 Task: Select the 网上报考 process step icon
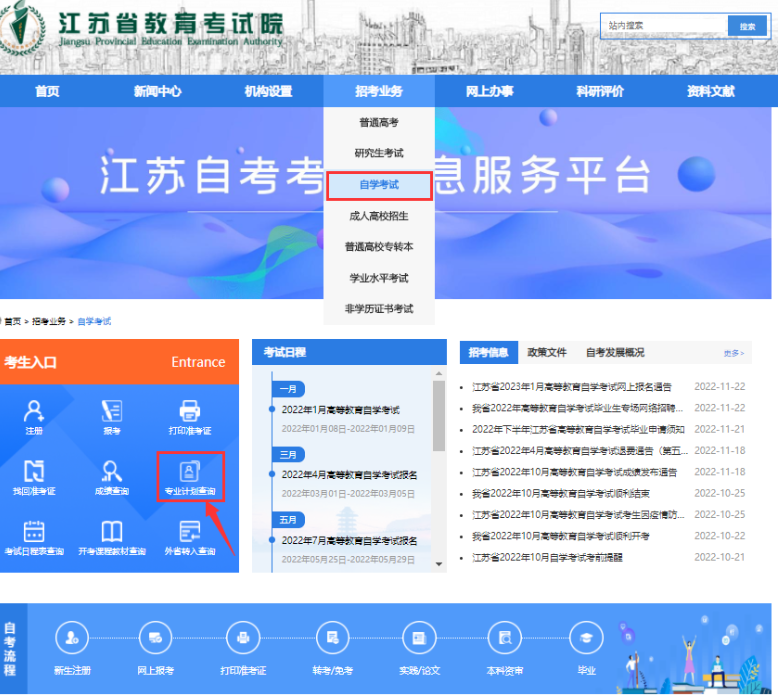[x=156, y=638]
